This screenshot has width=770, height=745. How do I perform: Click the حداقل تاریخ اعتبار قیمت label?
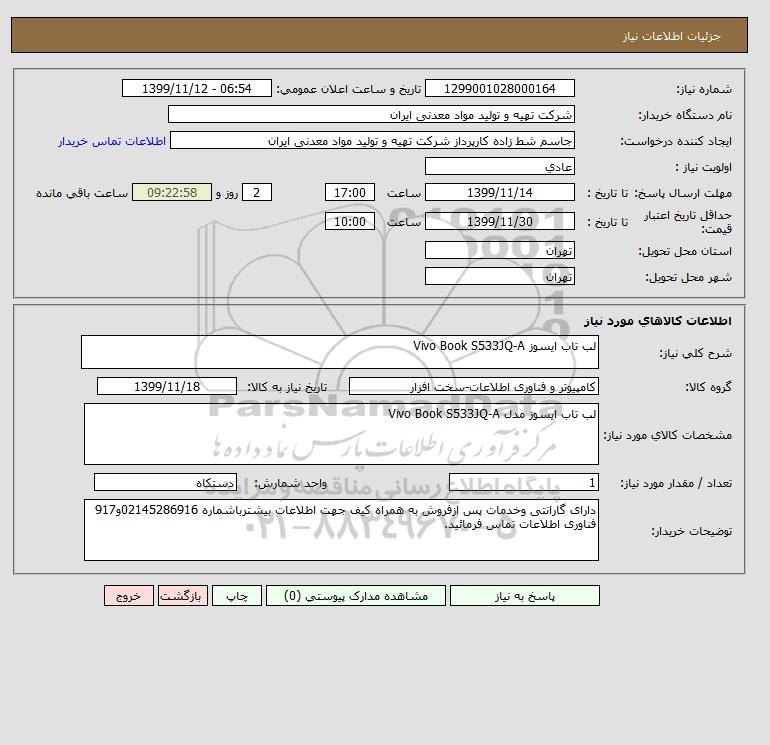pos(688,222)
